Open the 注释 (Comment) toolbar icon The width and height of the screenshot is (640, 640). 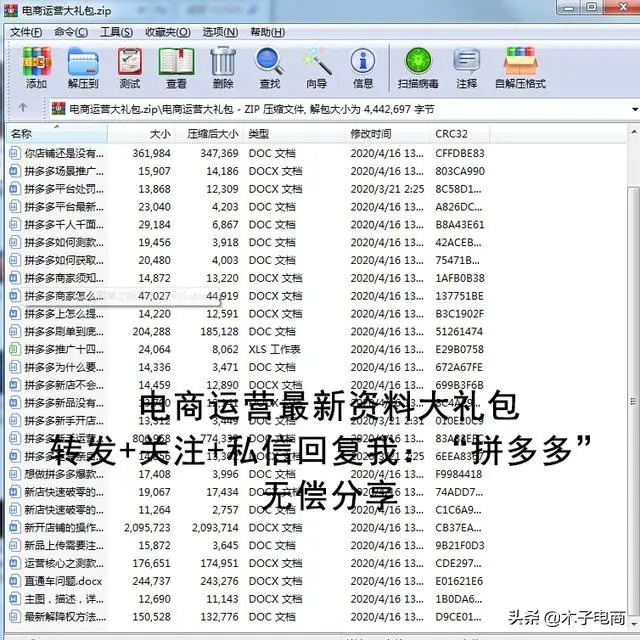pyautogui.click(x=466, y=68)
